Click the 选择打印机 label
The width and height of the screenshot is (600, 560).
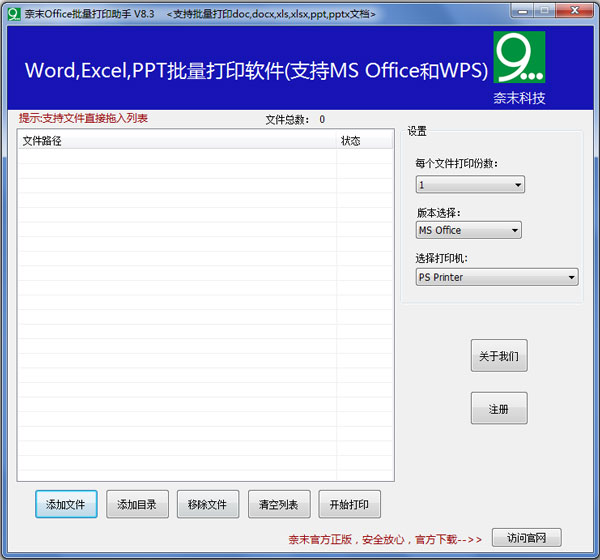[442, 258]
